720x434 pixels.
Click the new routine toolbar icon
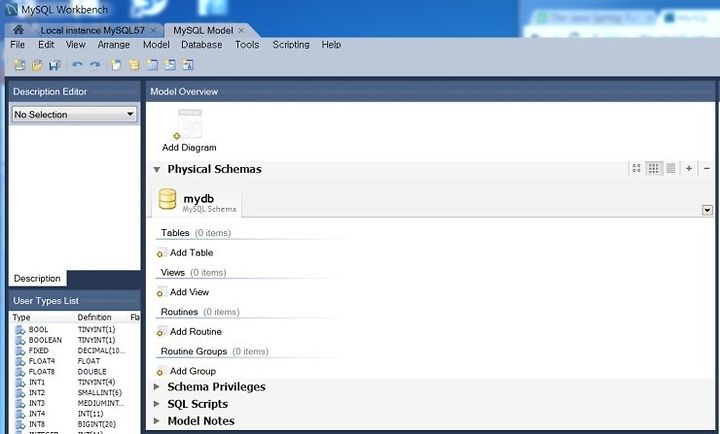pos(188,65)
